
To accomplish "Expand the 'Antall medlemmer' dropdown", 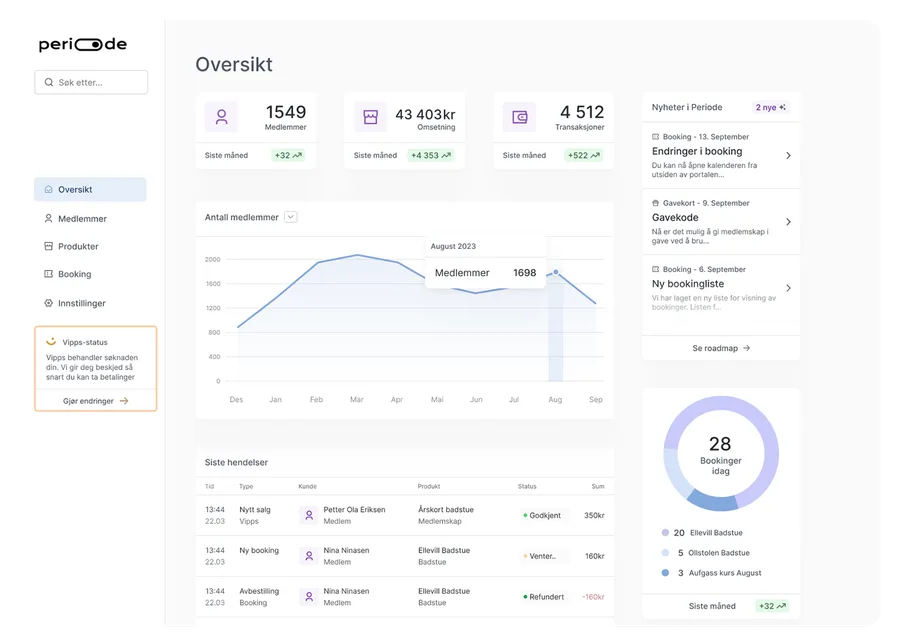I will [291, 217].
